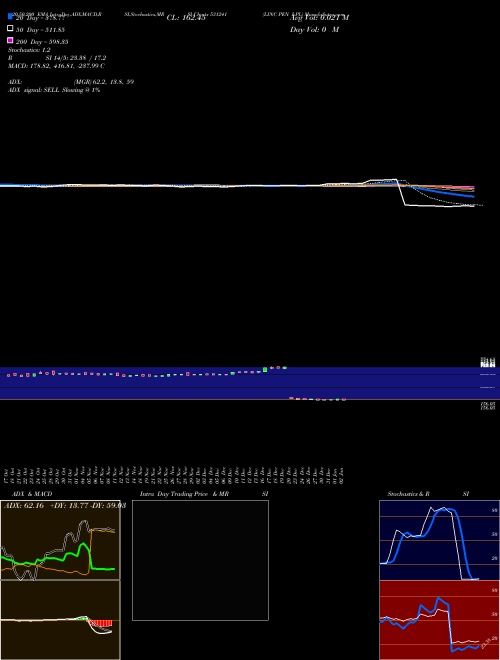Click the 'ADX & MACD' panel title
This screenshot has width=500, height=660.
[x=32, y=494]
